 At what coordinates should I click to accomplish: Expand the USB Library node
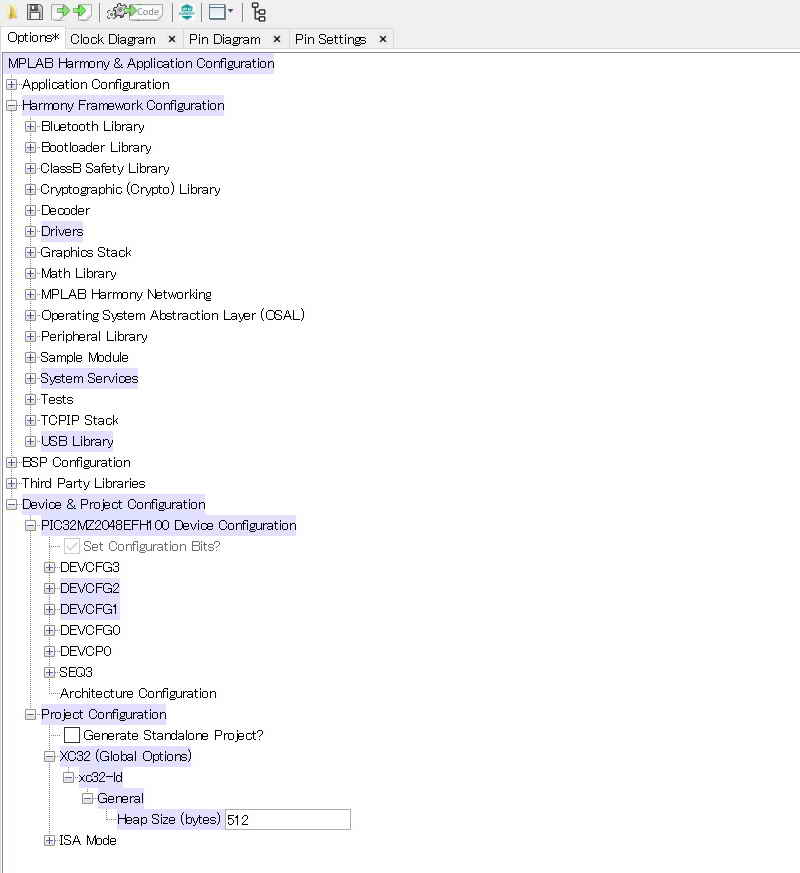tap(31, 442)
